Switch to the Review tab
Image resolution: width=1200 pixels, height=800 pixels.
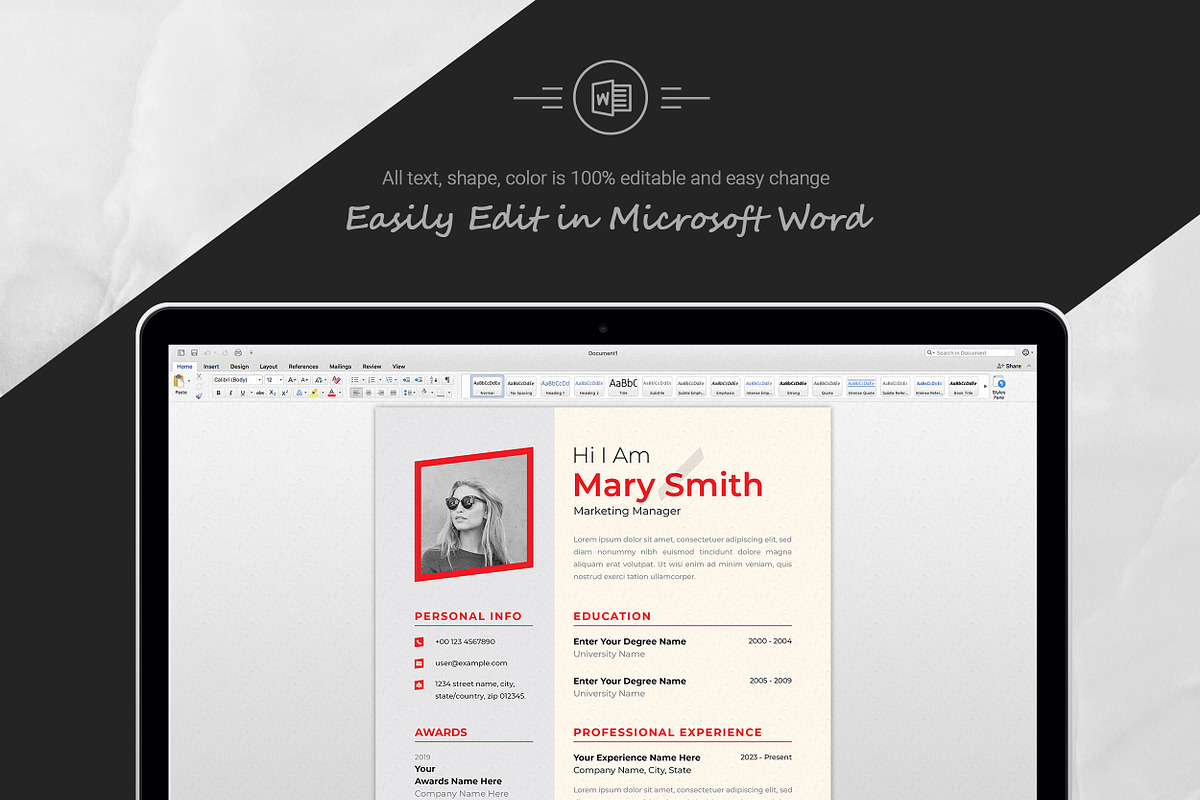tap(372, 366)
